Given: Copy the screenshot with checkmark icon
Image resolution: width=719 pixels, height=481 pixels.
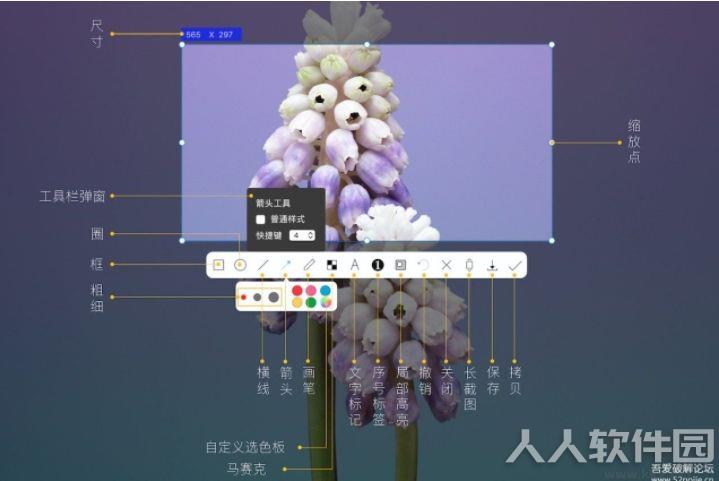Looking at the screenshot, I should (x=515, y=265).
